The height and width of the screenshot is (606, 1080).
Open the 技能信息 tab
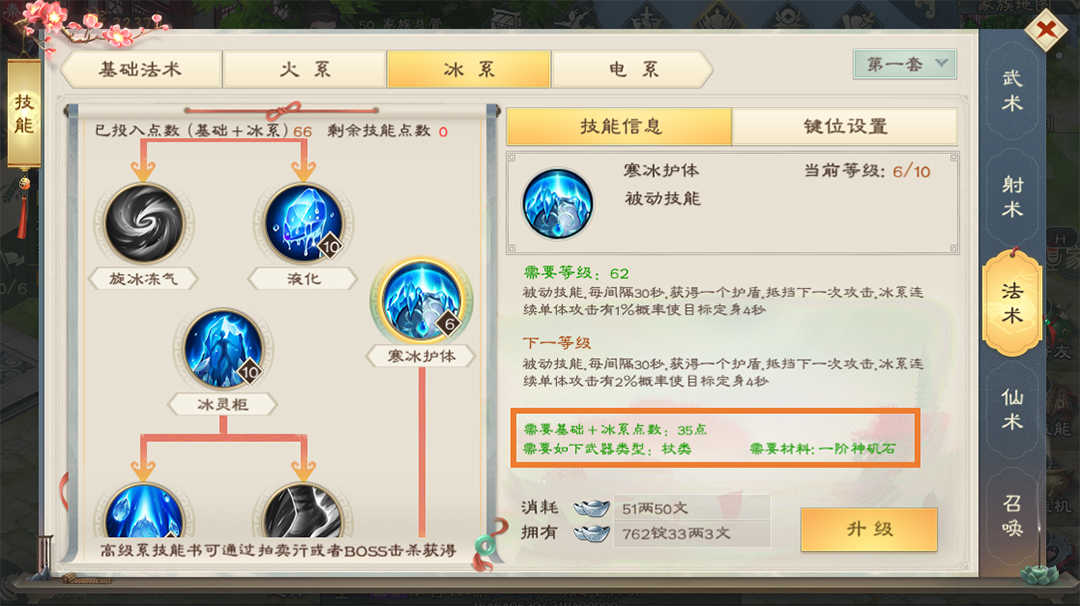point(620,126)
